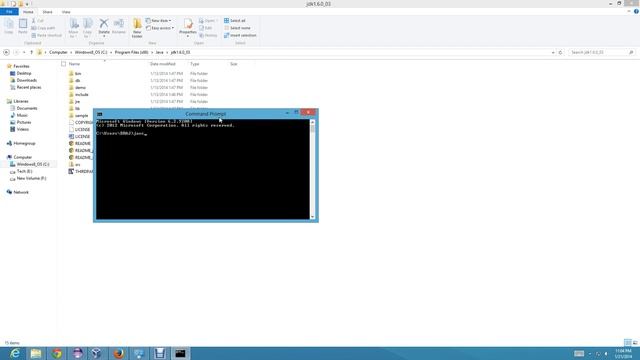Open the recent locations dropdown arrow

[x=24, y=52]
